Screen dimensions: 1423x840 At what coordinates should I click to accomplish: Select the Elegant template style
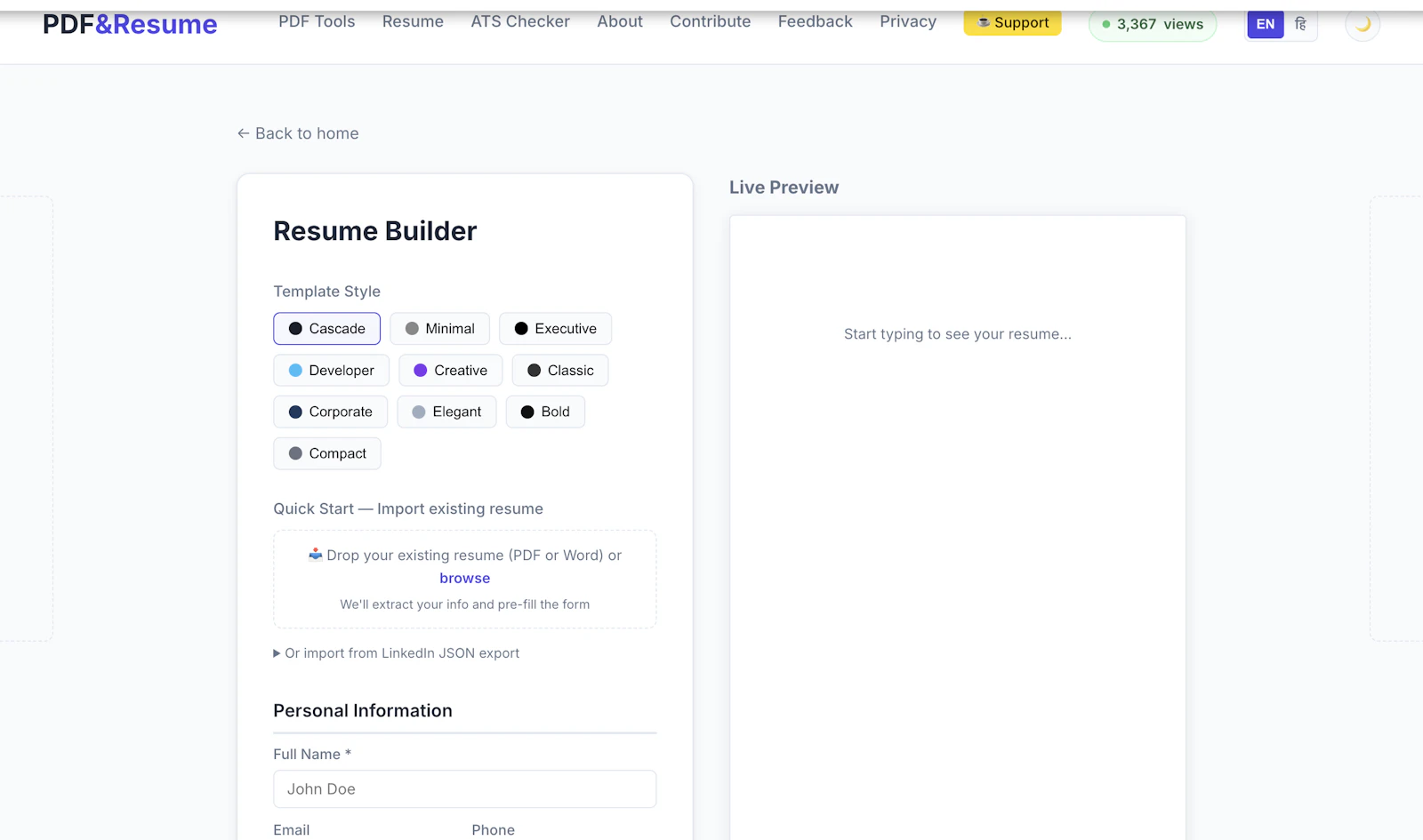tap(446, 412)
